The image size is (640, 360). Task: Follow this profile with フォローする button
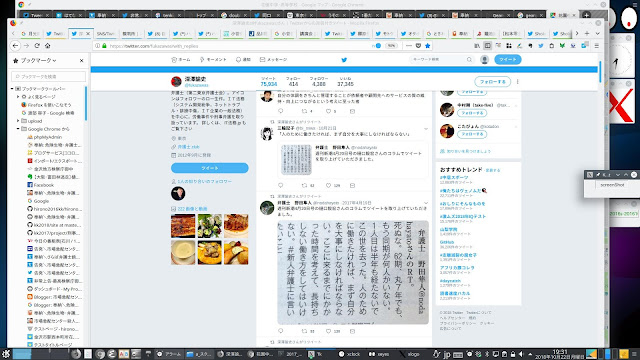pyautogui.click(x=492, y=82)
